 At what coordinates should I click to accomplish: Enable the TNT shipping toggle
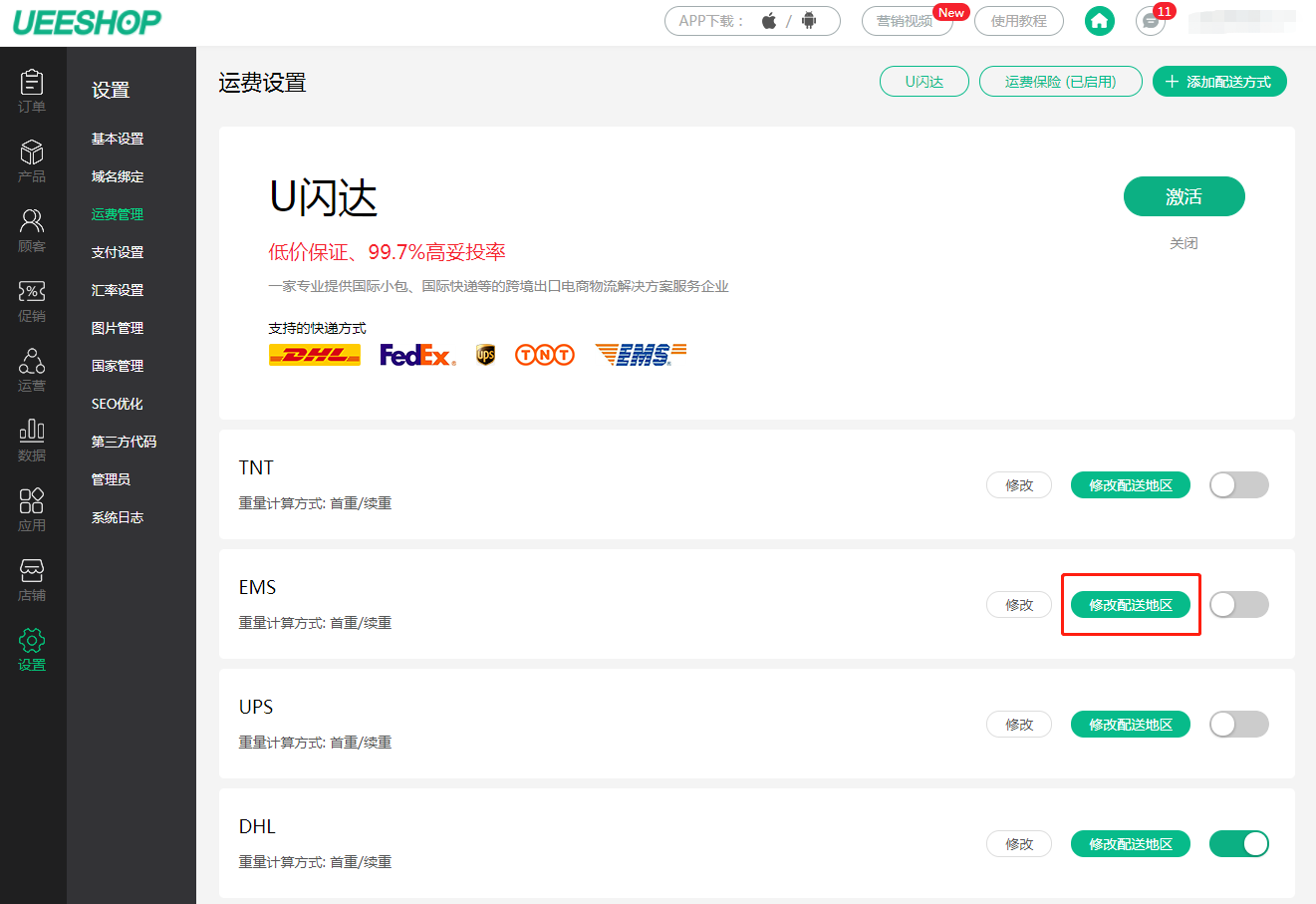[x=1239, y=485]
